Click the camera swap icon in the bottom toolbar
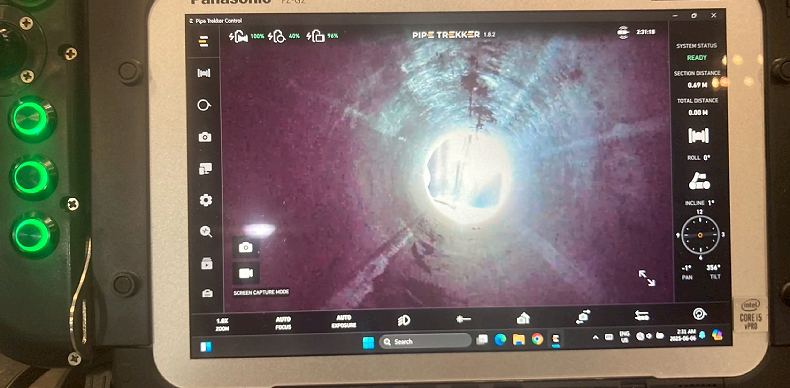This screenshot has height=388, width=790. point(583,317)
